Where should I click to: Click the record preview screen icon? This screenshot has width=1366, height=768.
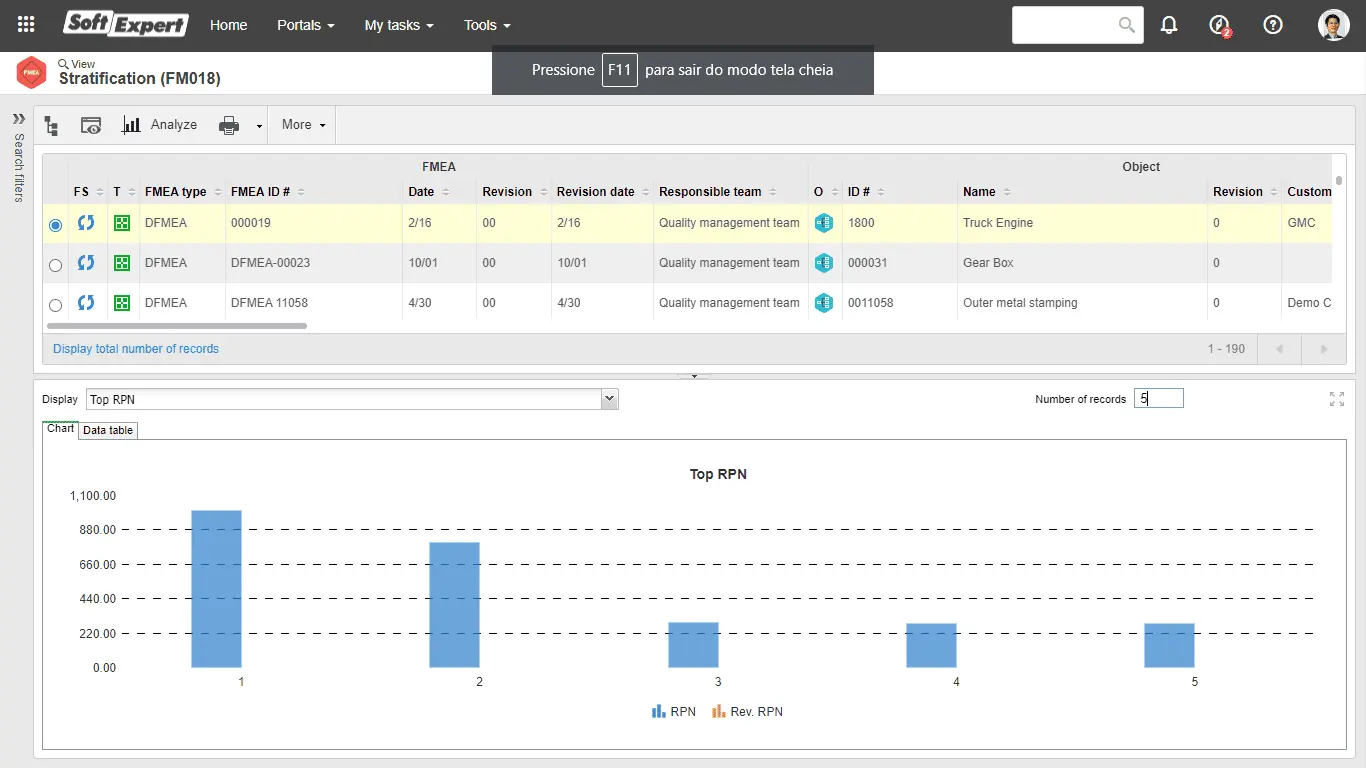tap(91, 124)
